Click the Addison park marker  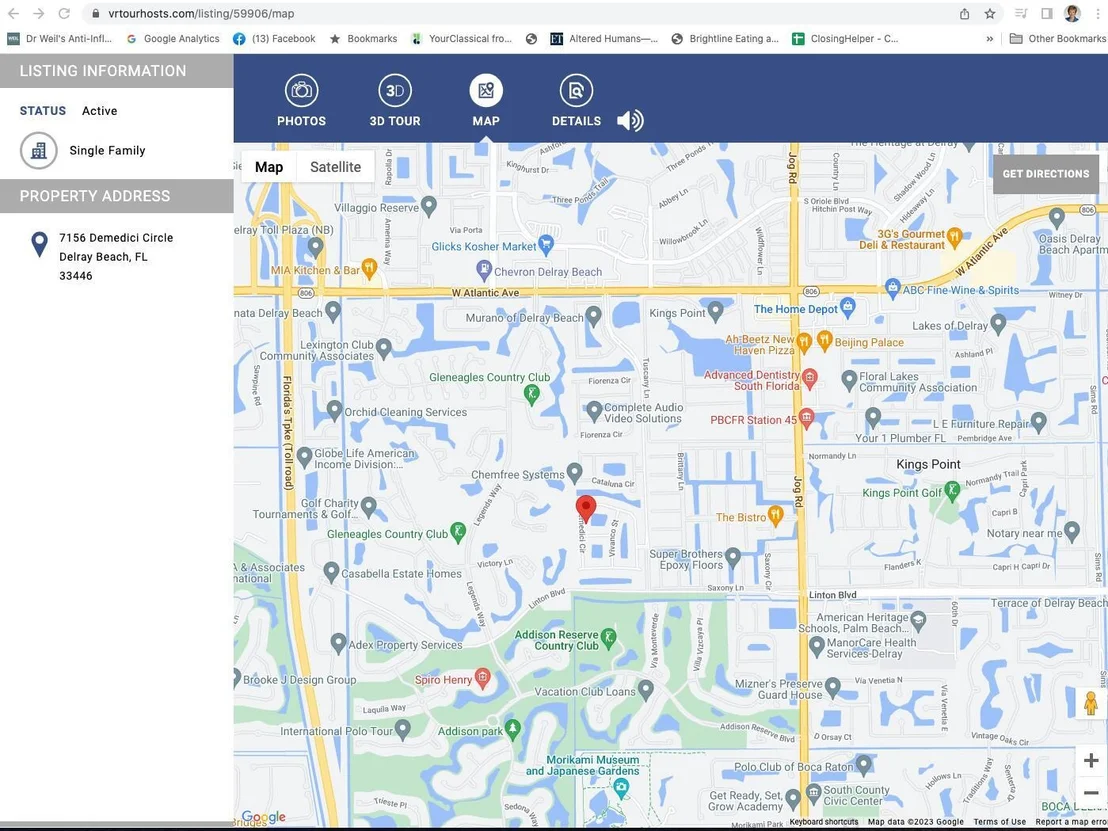coord(513,729)
